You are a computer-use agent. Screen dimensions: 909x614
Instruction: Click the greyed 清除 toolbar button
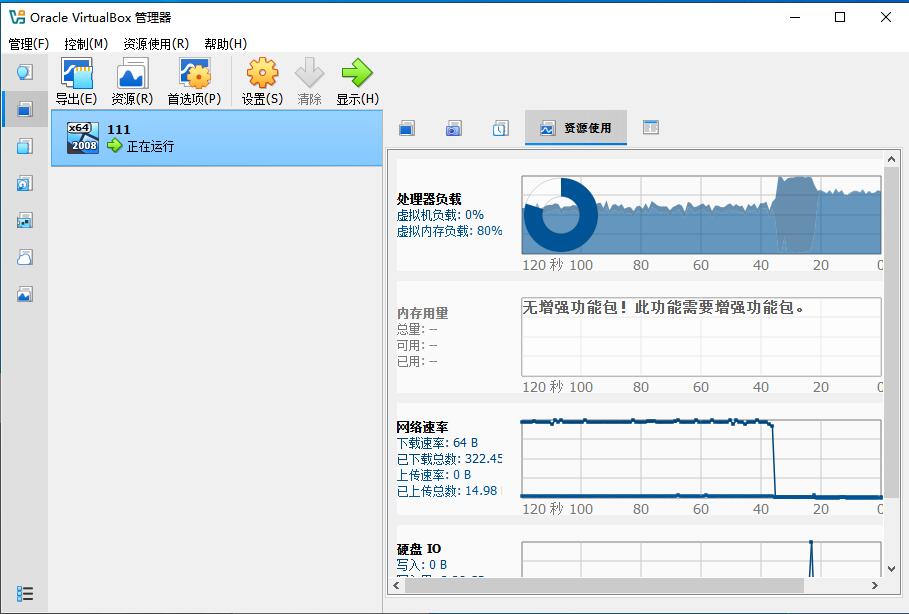coord(309,82)
